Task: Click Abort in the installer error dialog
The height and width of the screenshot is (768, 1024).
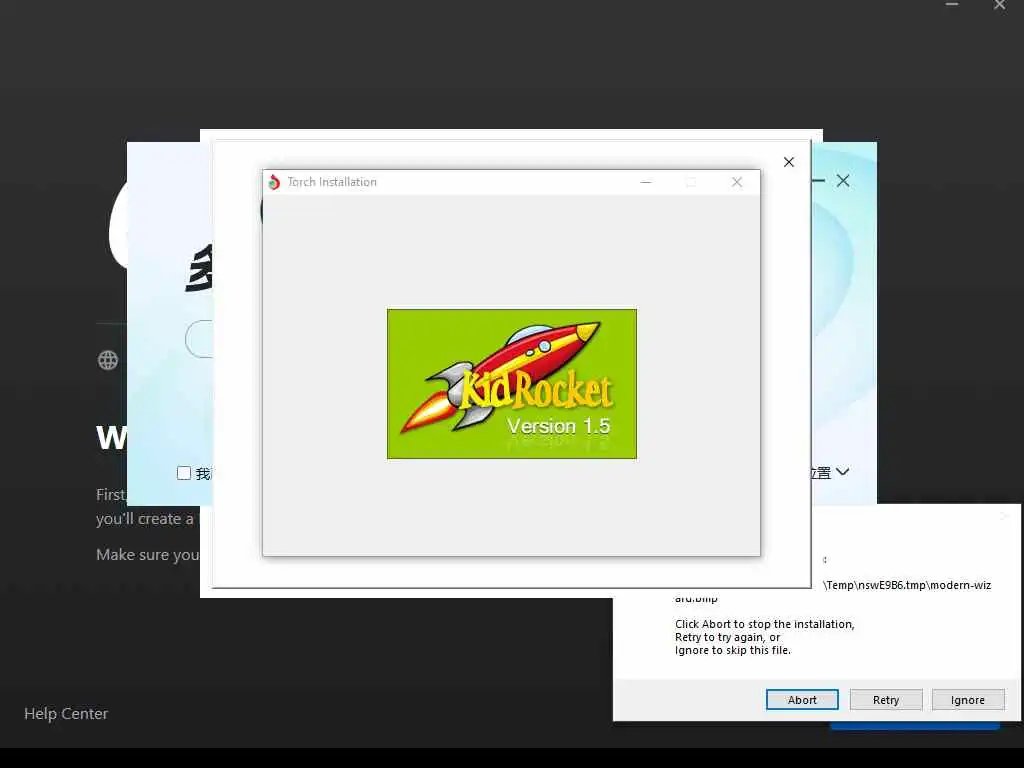Action: pyautogui.click(x=802, y=699)
